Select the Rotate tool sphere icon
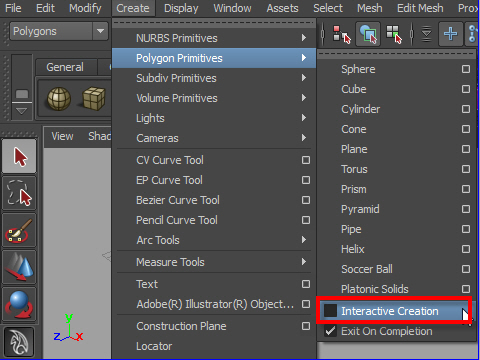The width and height of the screenshot is (480, 360). tap(19, 304)
